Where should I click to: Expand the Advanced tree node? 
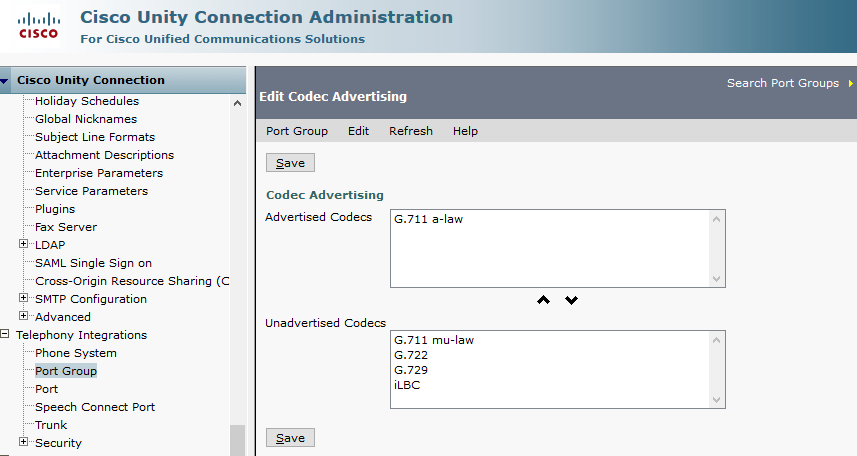[x=23, y=316]
